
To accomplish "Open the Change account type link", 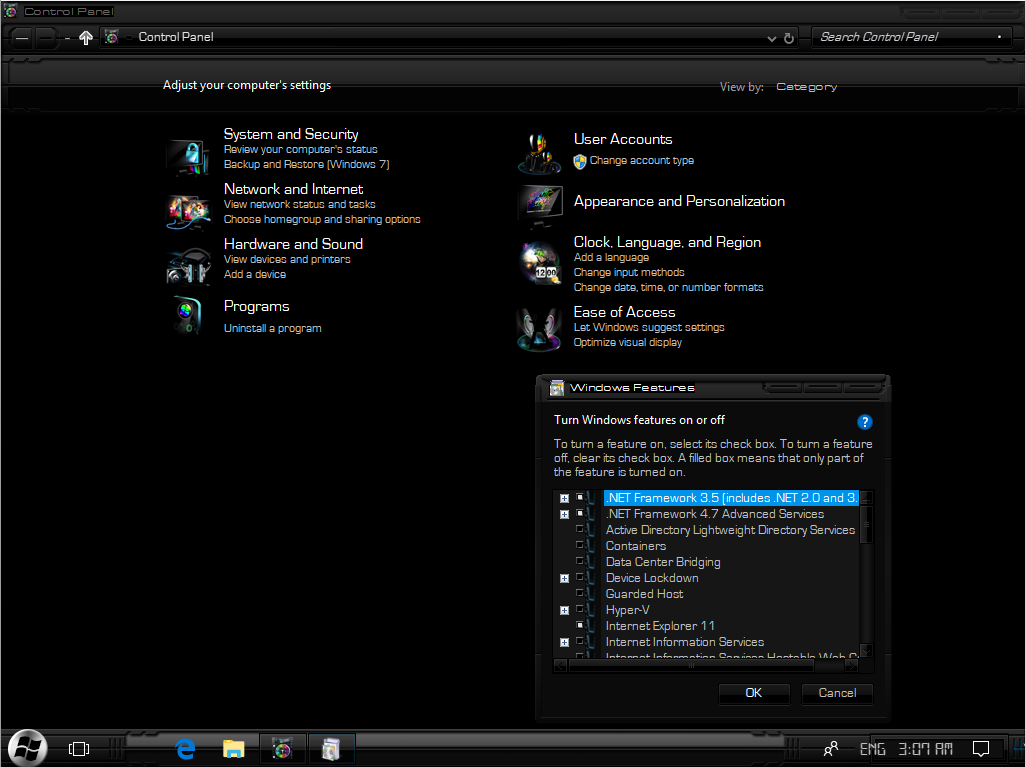I will [642, 161].
